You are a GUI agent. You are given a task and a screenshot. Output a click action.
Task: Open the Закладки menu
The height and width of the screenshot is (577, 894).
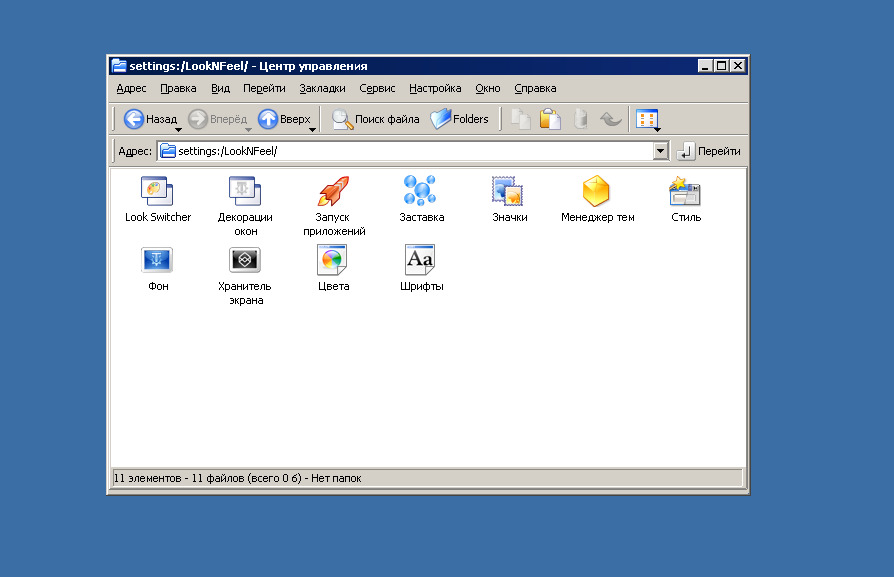click(x=322, y=89)
